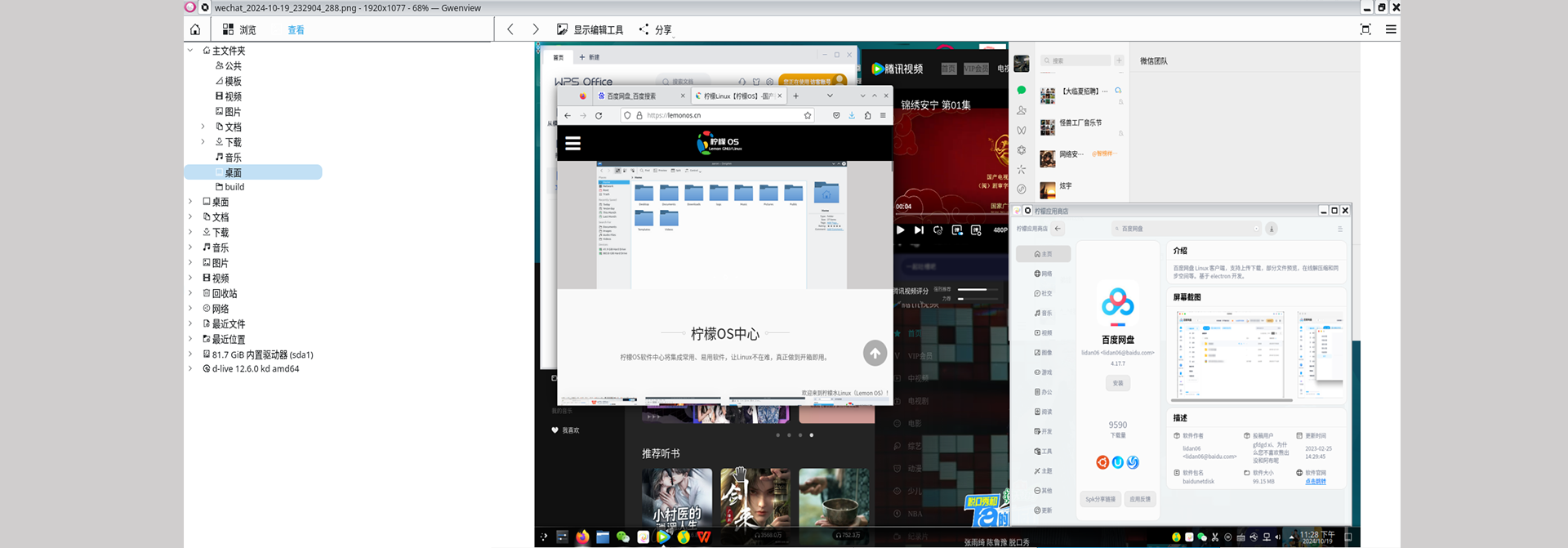Click the displayed wechat screenshot image

coord(947,295)
